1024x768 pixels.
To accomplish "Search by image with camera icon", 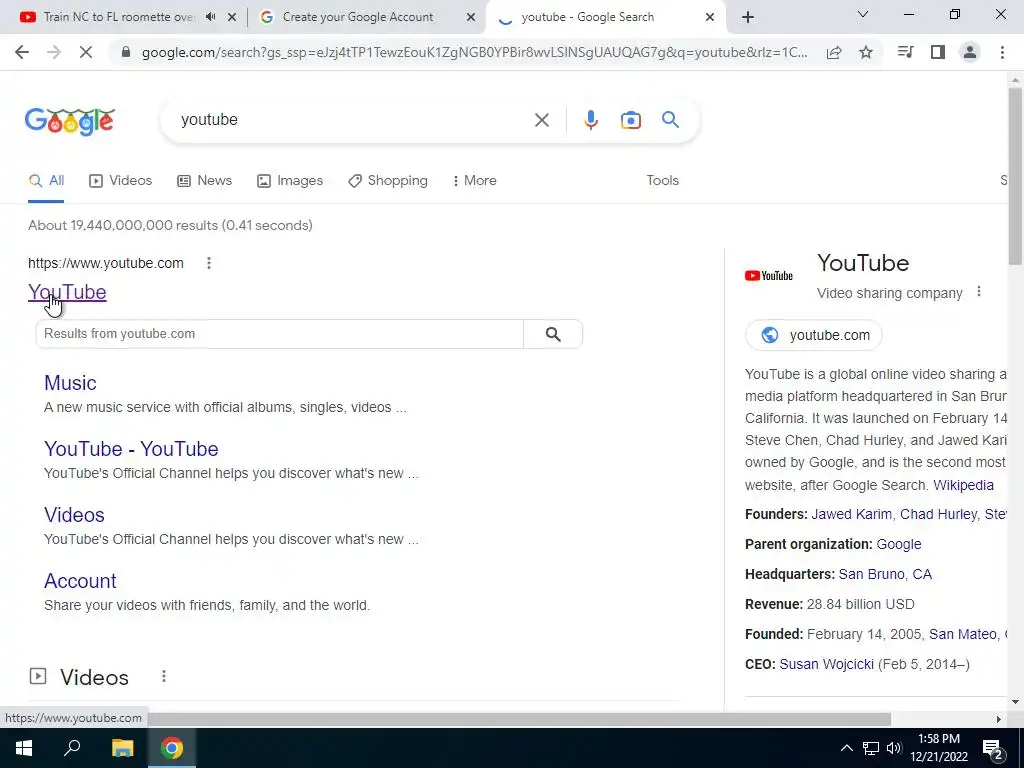I will (630, 120).
